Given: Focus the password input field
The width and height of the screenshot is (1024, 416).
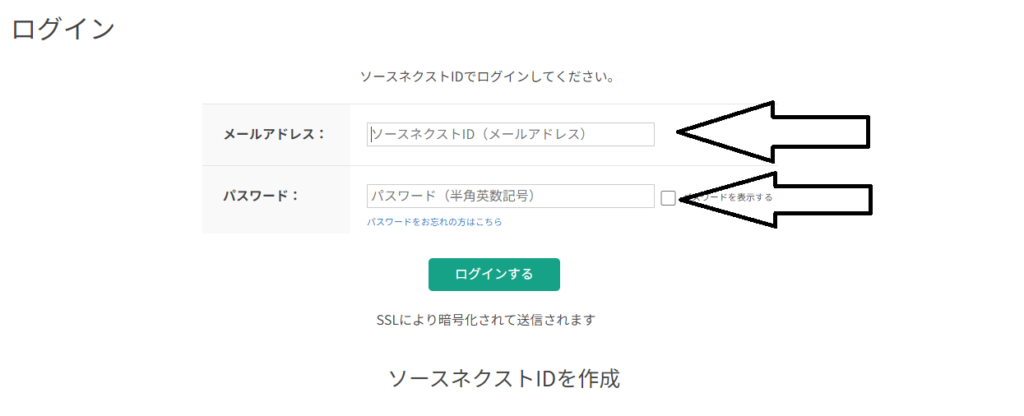Looking at the screenshot, I should tap(510, 196).
